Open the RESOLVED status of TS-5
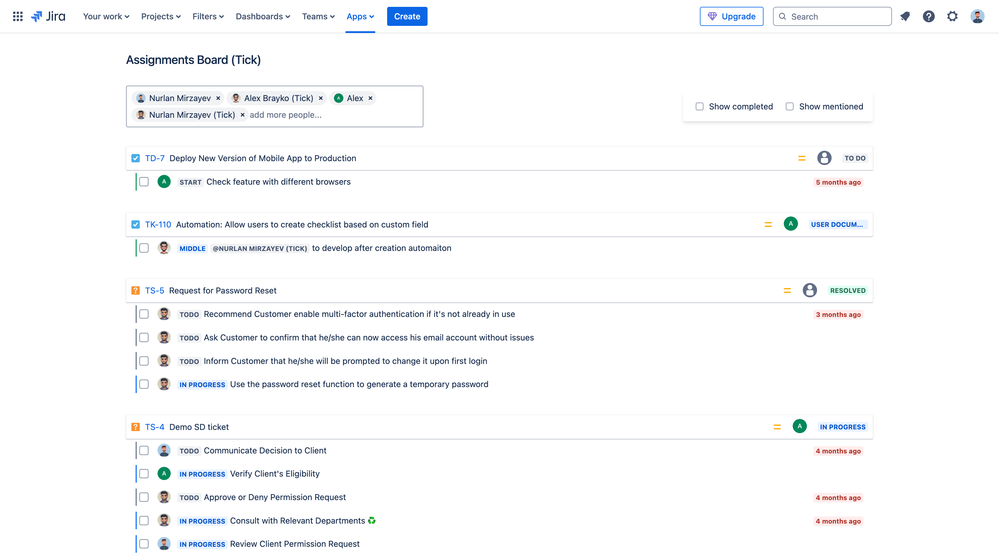 point(847,290)
